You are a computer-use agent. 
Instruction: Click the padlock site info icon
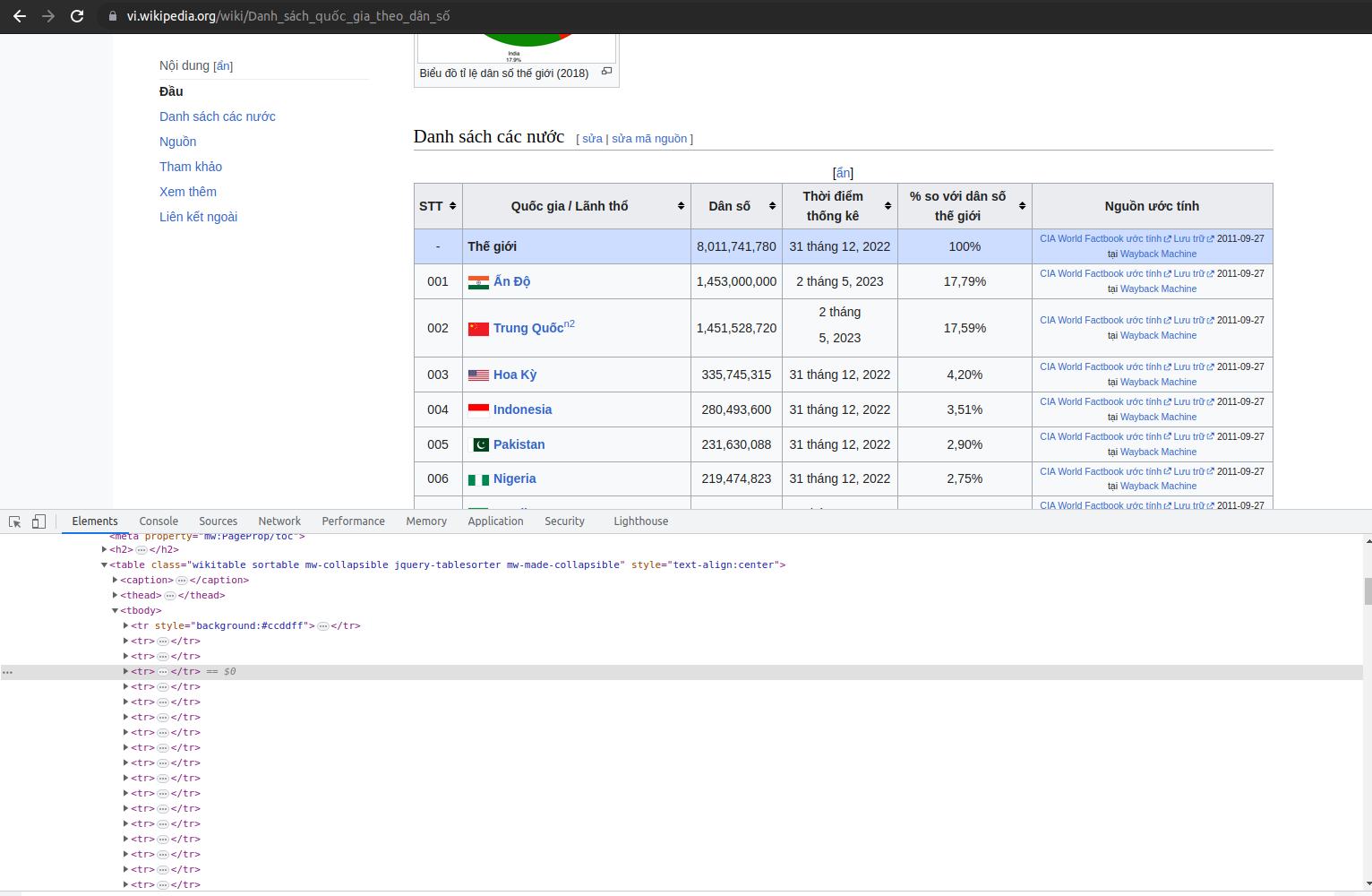(x=113, y=16)
